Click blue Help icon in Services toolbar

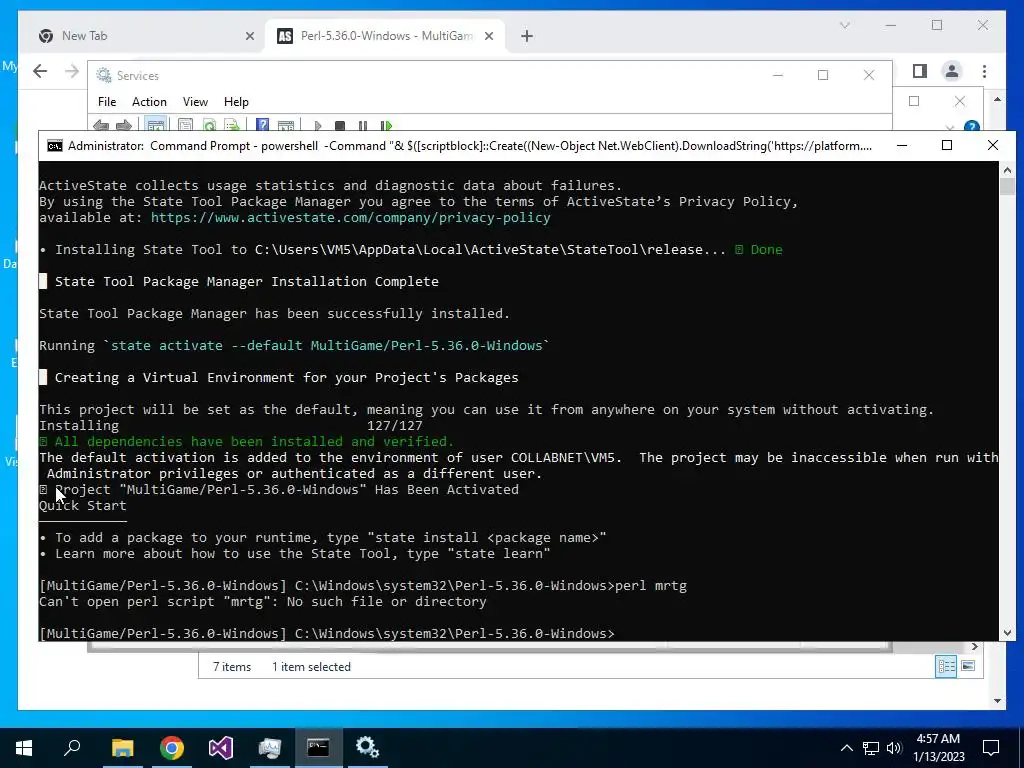point(263,125)
